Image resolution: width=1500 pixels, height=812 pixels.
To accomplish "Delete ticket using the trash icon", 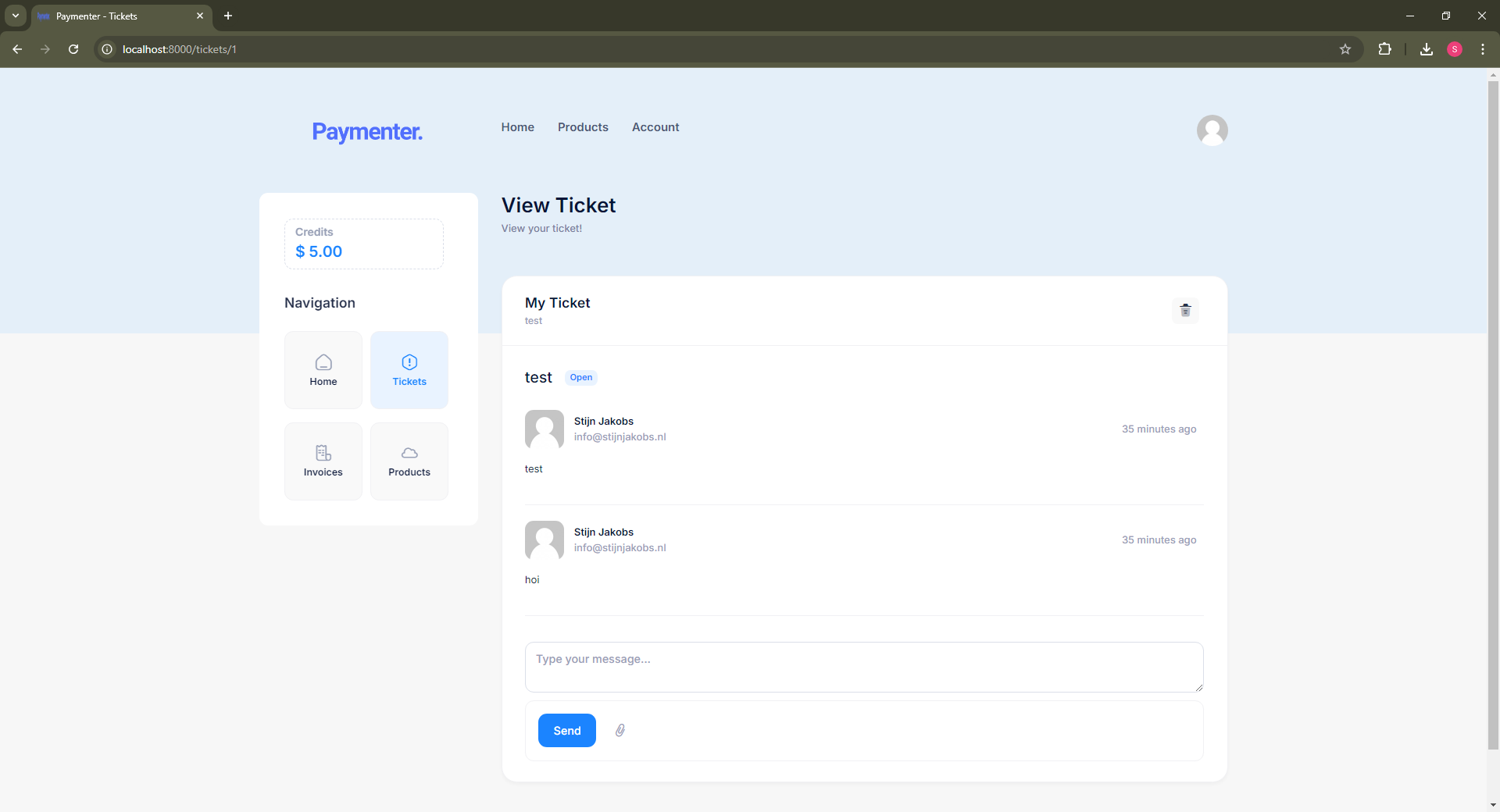I will pos(1185,310).
